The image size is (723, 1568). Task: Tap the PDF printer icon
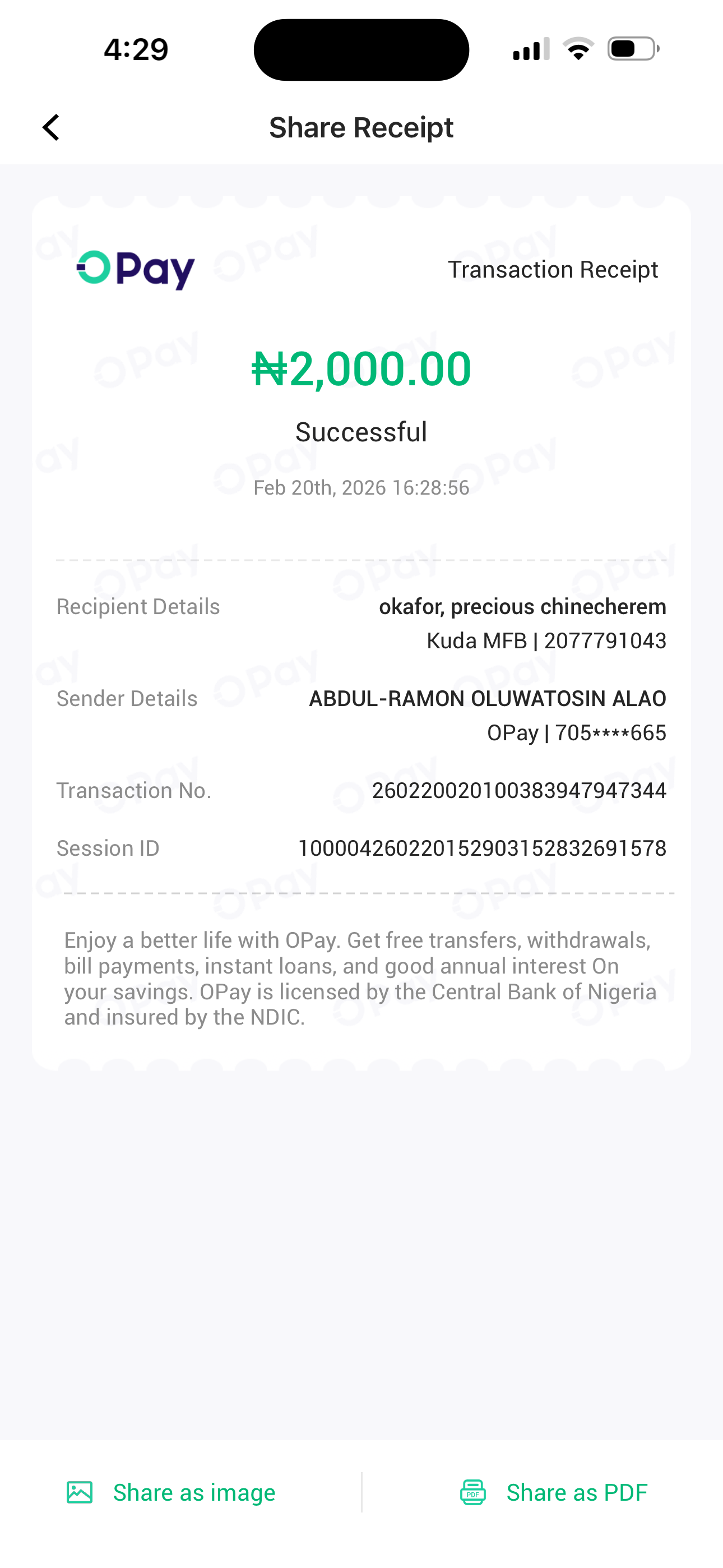pos(473,1492)
